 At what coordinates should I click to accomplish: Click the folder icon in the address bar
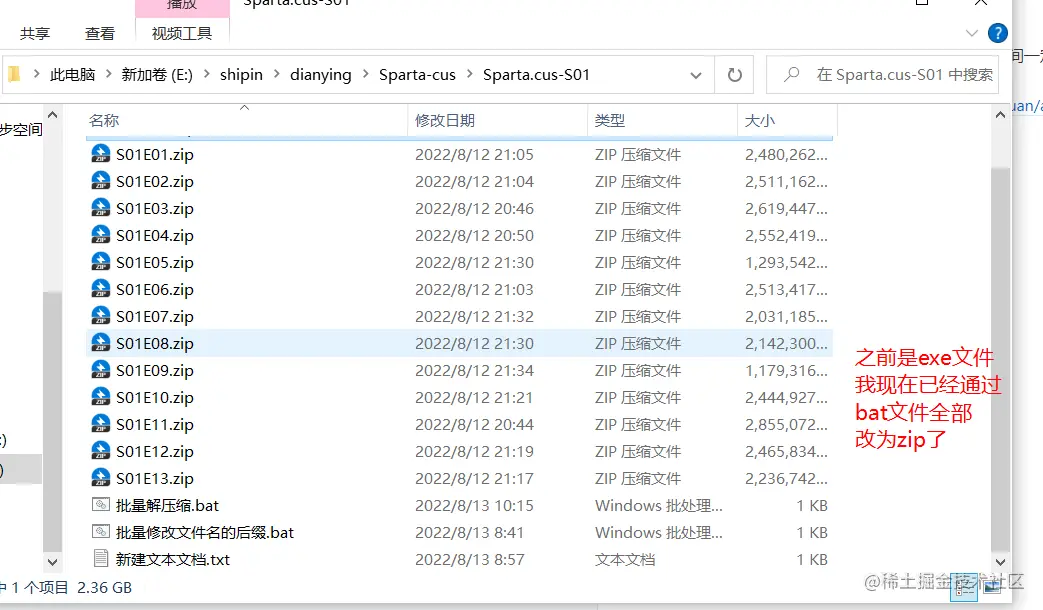[15, 75]
